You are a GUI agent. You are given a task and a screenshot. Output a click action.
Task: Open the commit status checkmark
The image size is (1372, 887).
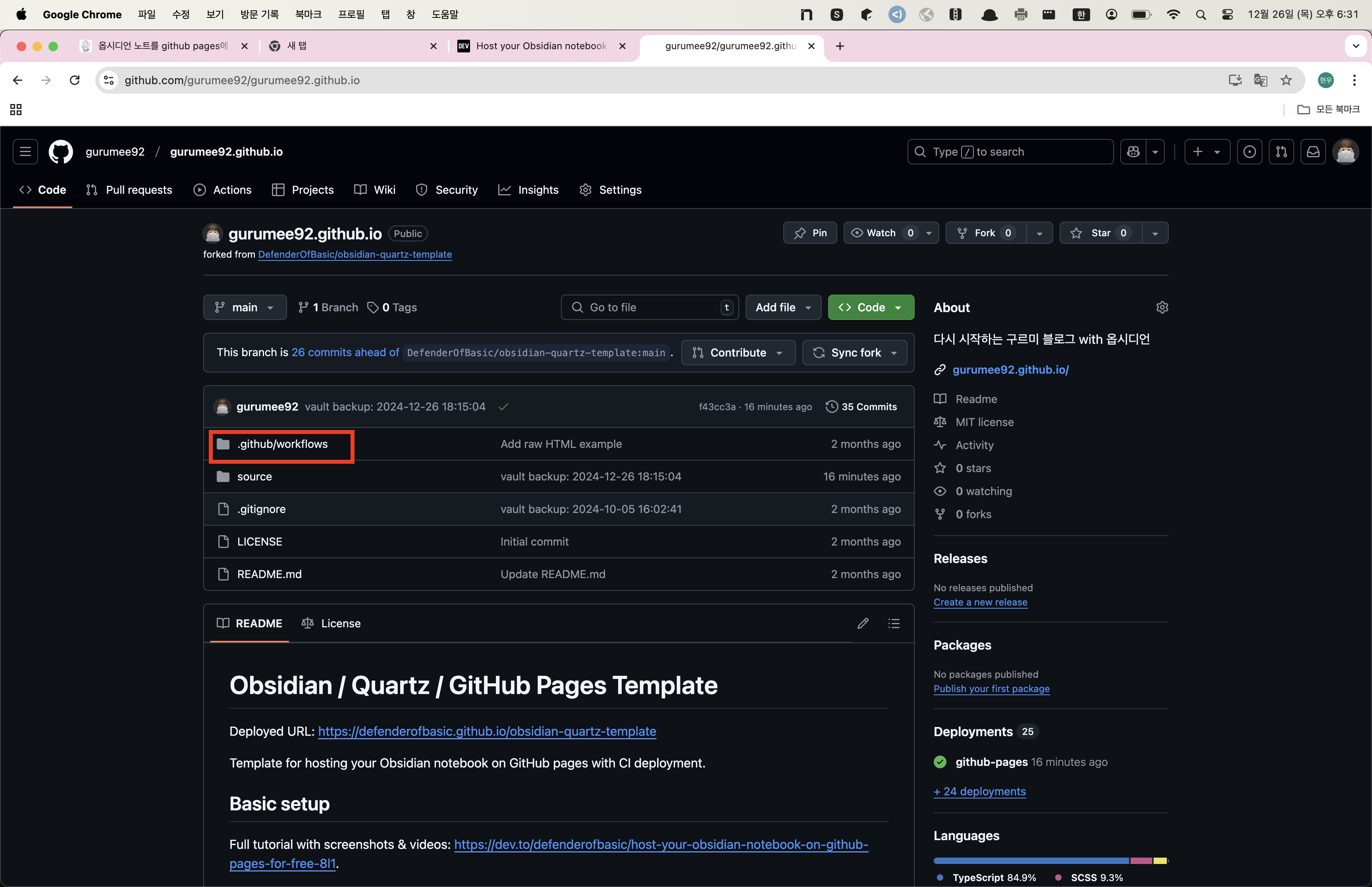503,407
